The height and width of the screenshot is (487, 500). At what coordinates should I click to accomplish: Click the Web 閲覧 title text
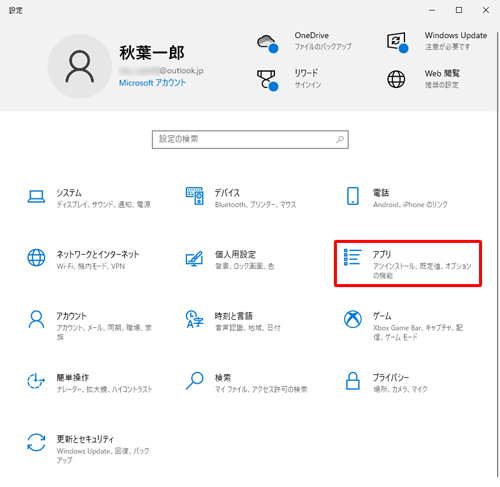442,73
